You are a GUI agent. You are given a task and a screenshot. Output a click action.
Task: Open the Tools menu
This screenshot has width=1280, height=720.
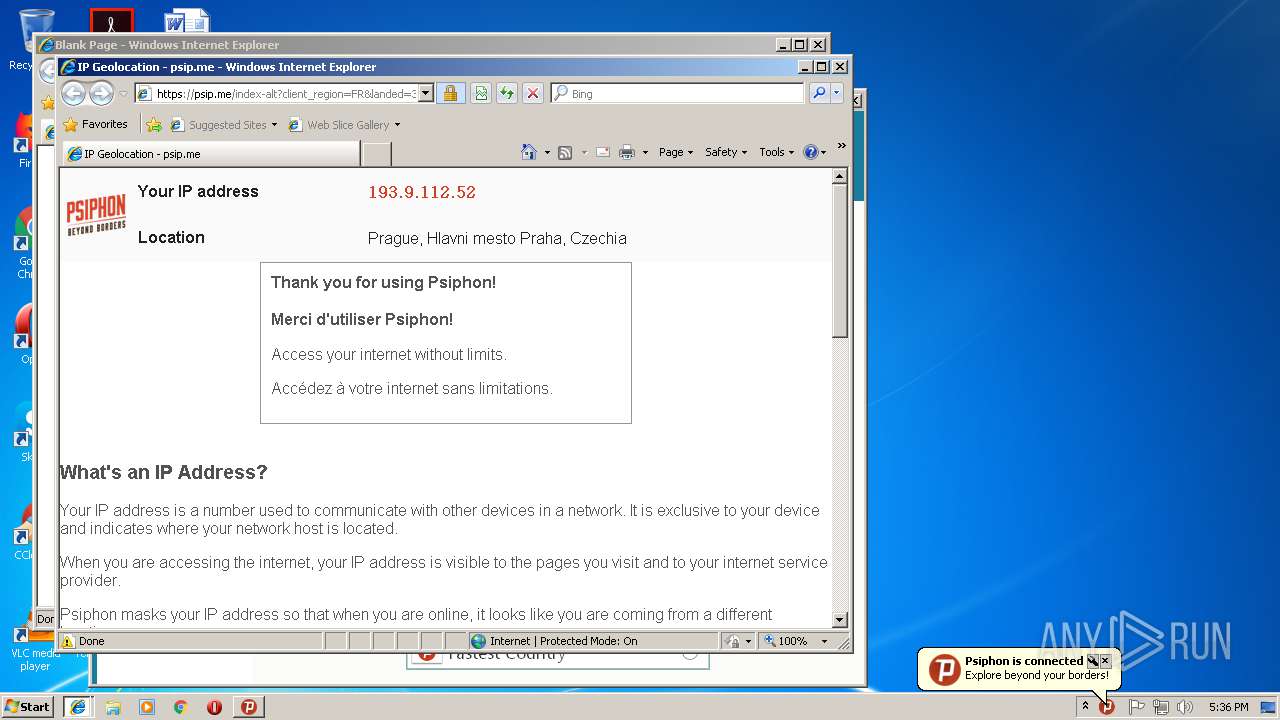776,152
